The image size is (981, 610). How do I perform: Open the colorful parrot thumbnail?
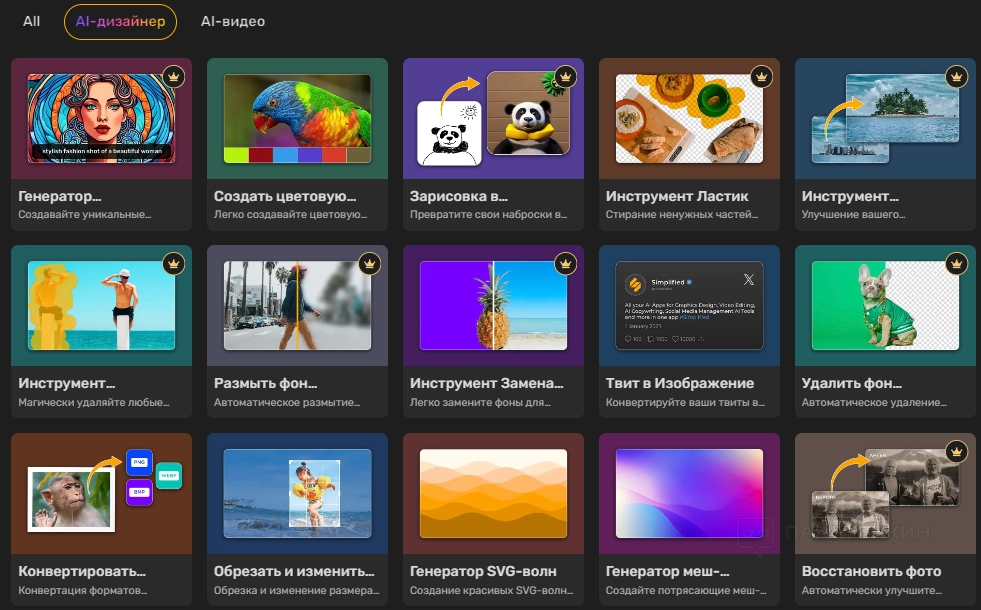tap(297, 118)
